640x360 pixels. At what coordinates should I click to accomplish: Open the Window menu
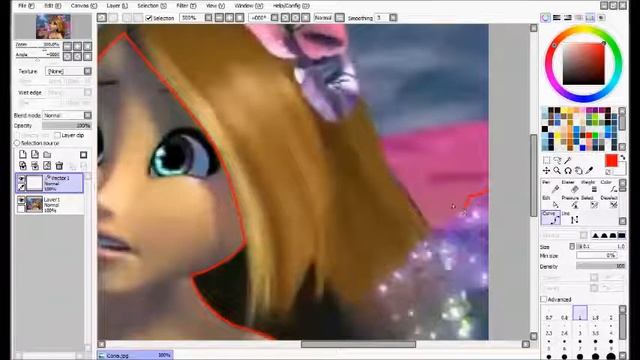point(249,6)
